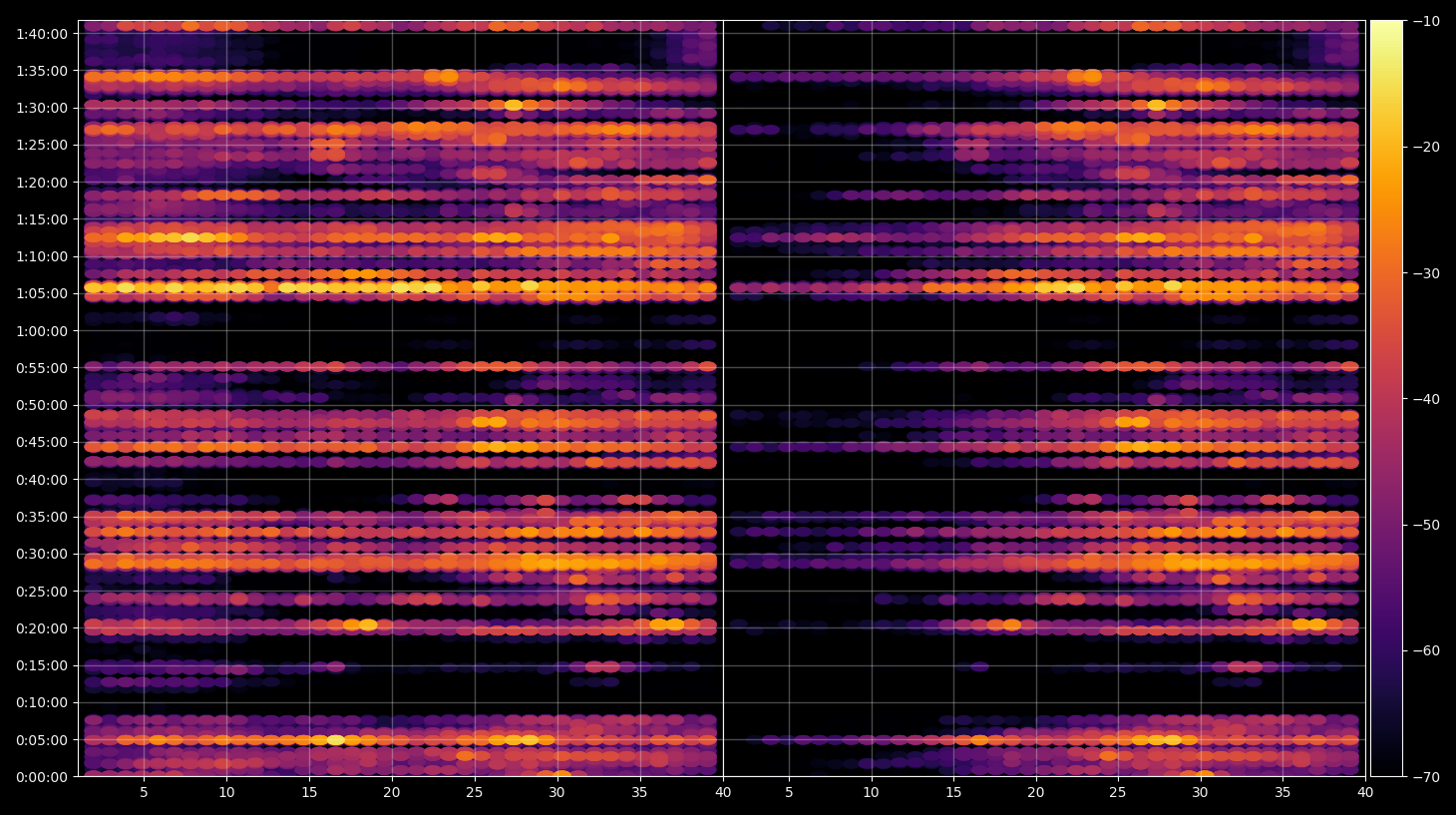The height and width of the screenshot is (815, 1456).
Task: Select x-axis label 10 of the left plot
Action: [x=226, y=793]
